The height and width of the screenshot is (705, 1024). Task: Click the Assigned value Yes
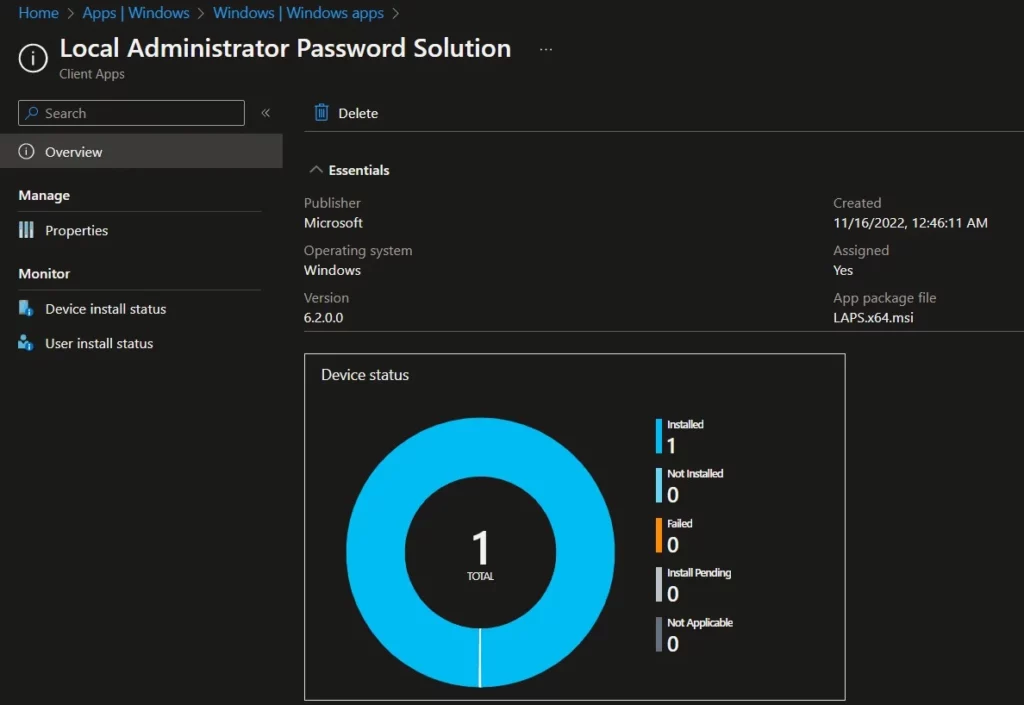(x=842, y=270)
